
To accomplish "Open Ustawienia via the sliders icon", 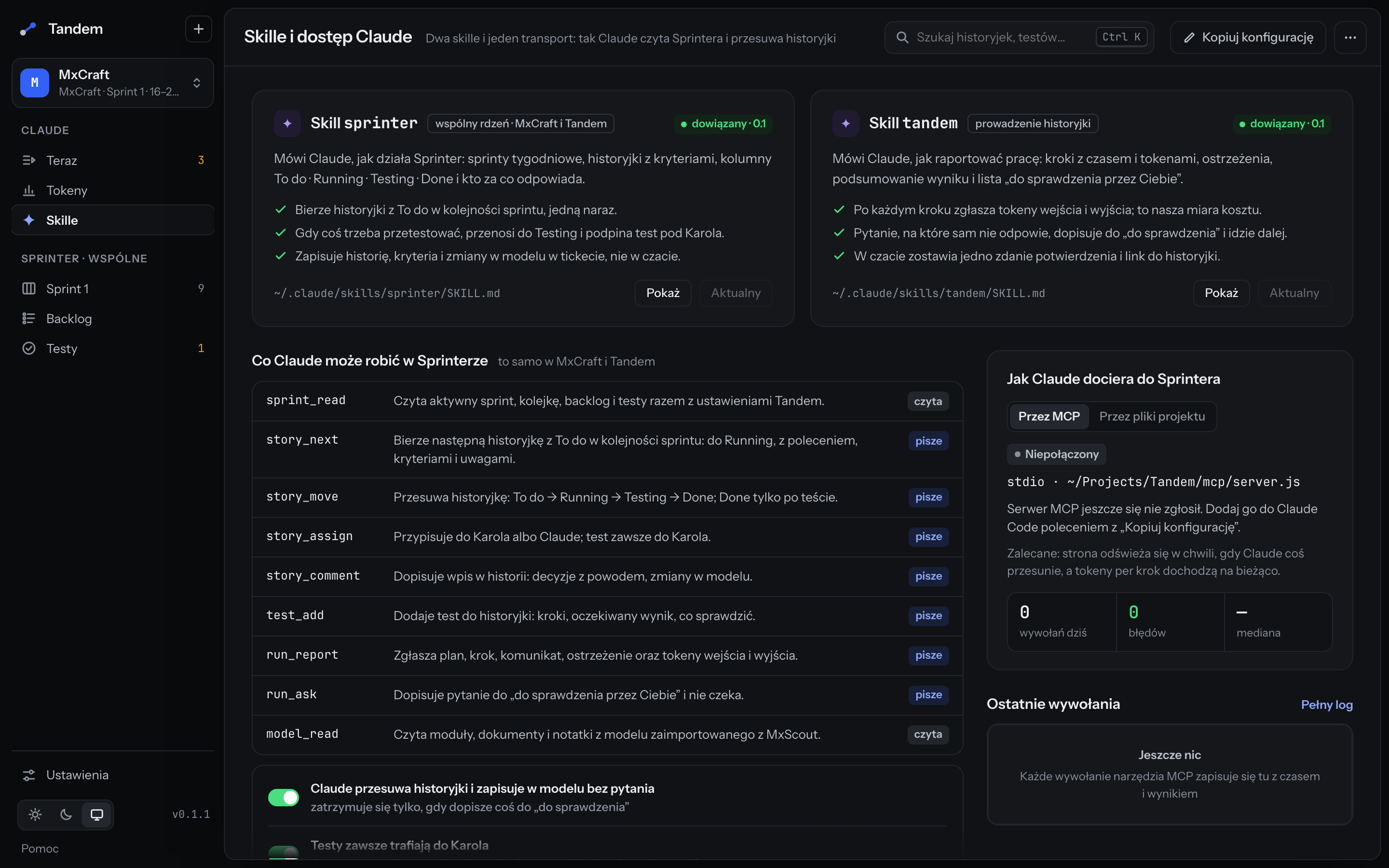I will pos(29,775).
